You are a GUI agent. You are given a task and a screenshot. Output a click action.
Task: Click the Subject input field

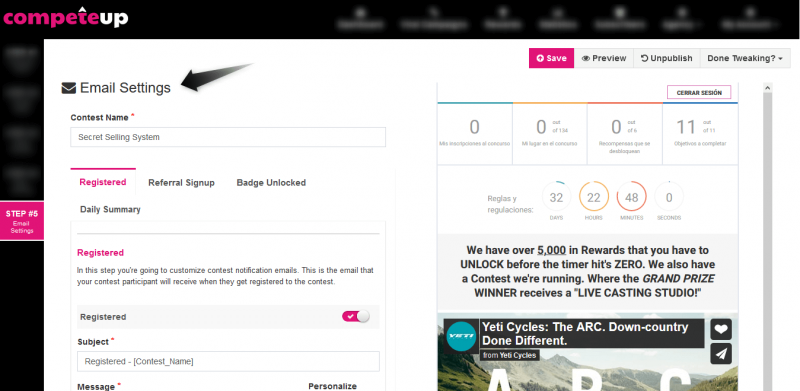pyautogui.click(x=228, y=361)
